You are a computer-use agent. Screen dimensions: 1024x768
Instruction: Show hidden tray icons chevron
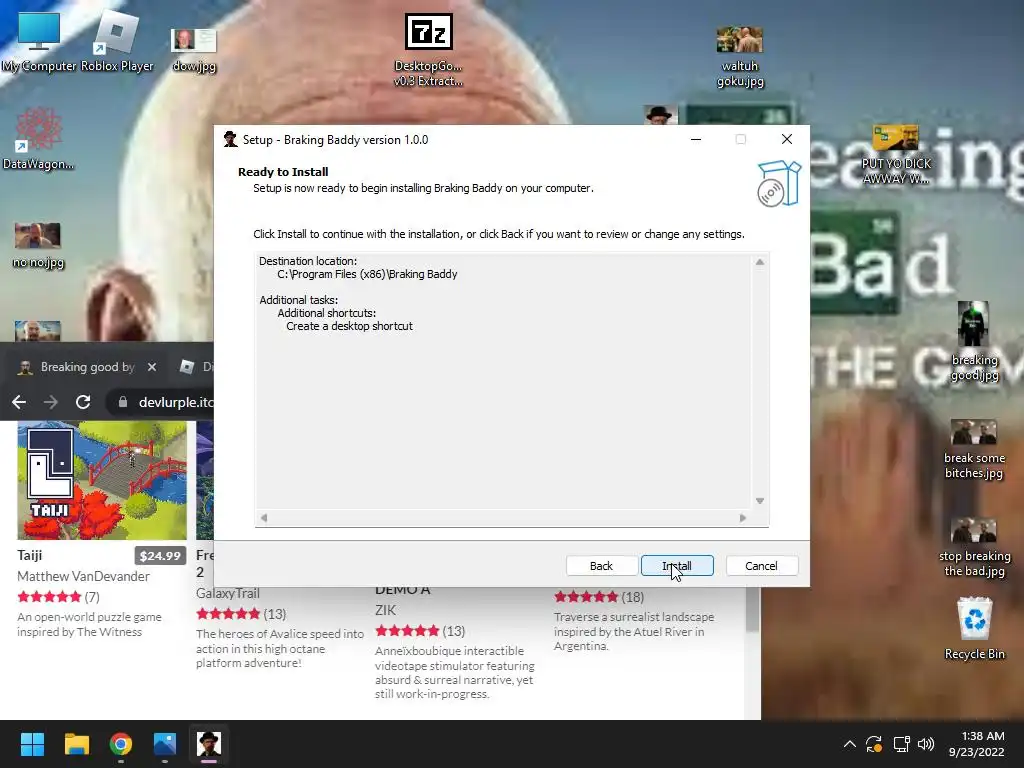(850, 744)
